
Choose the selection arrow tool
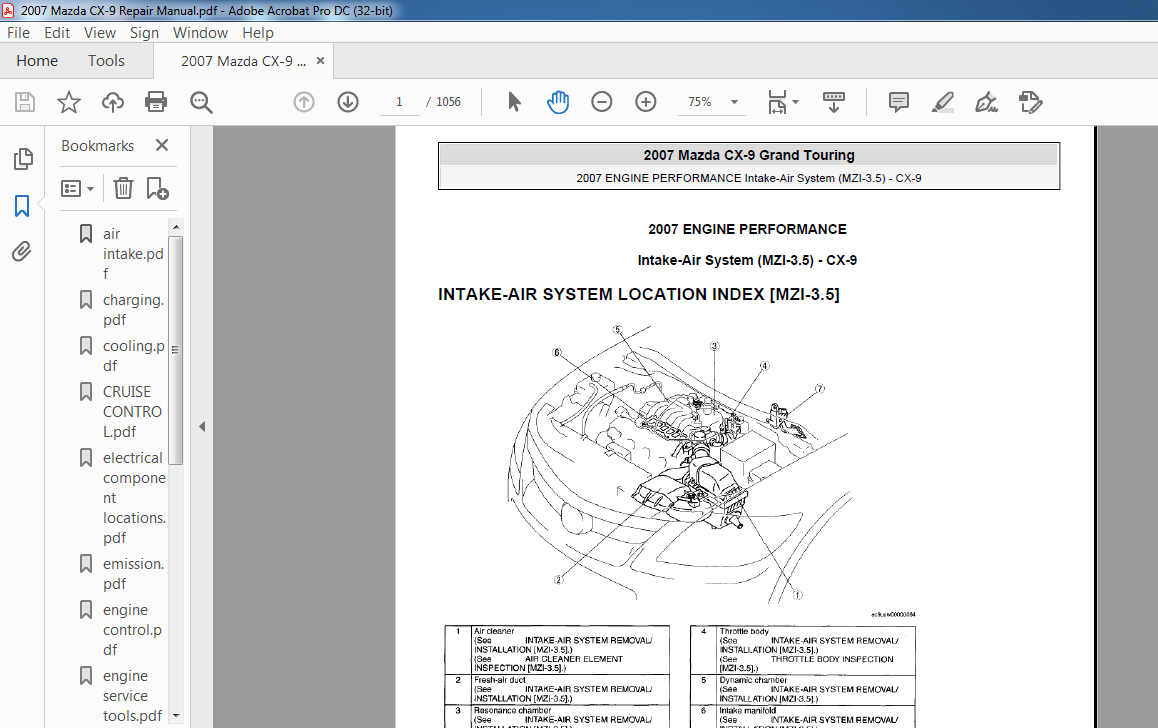pyautogui.click(x=515, y=102)
